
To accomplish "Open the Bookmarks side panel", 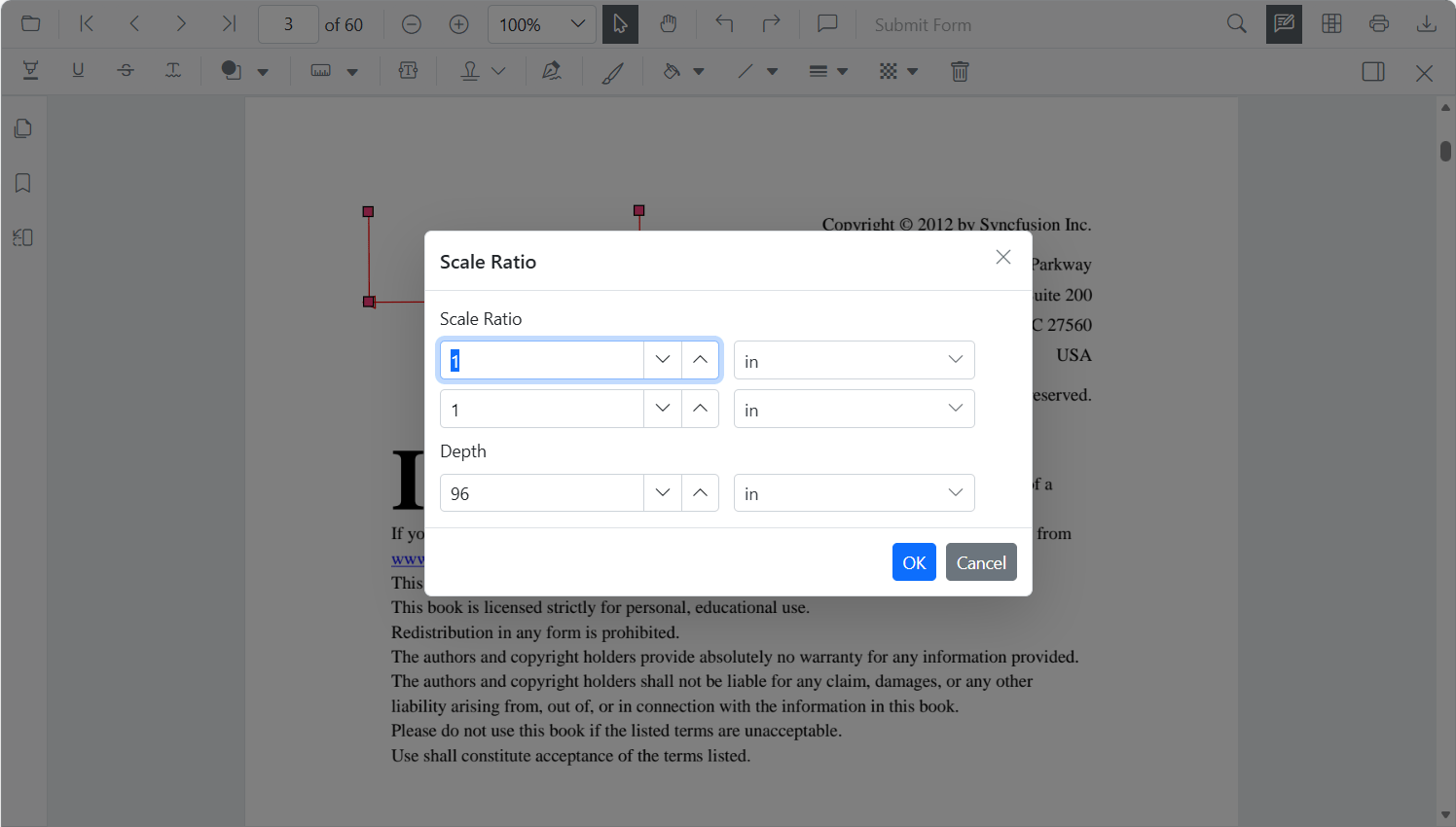I will click(23, 183).
